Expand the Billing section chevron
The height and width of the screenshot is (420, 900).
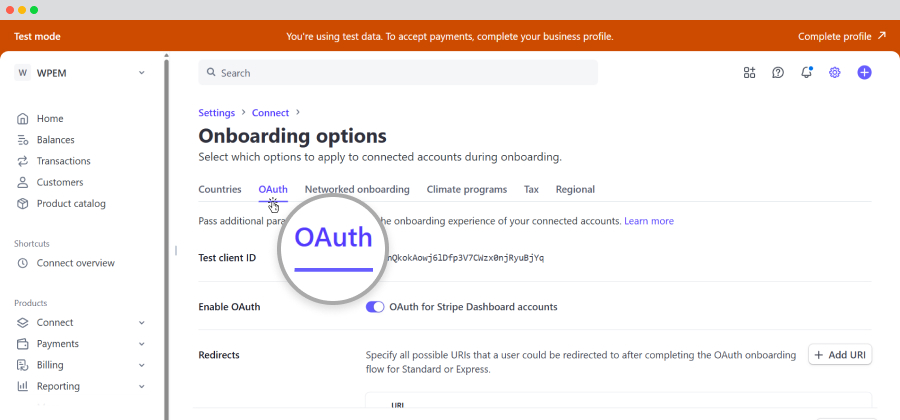(141, 365)
